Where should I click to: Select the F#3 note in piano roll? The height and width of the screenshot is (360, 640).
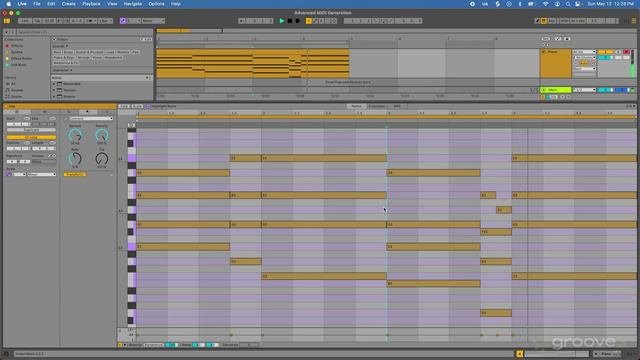point(496,232)
